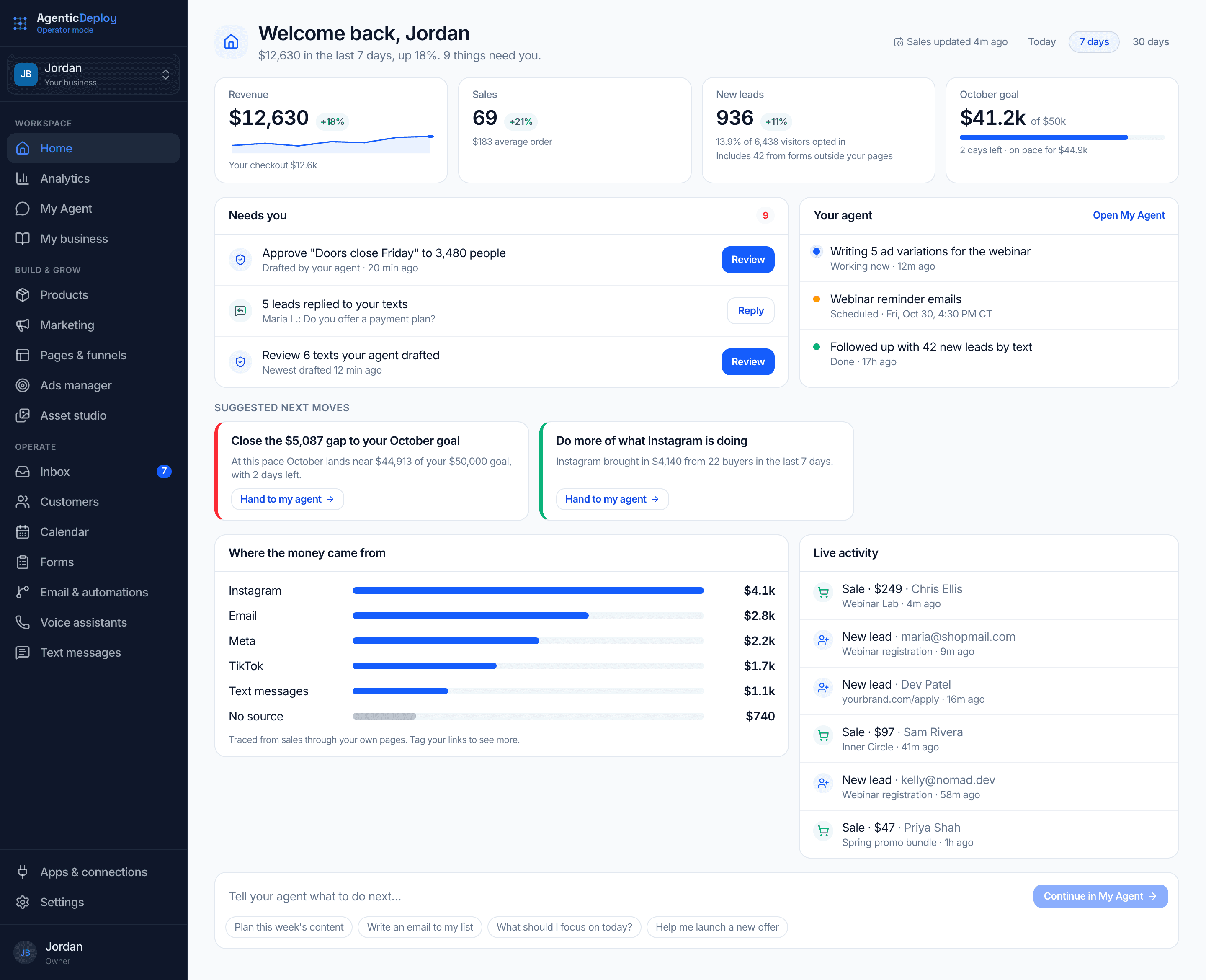Open New lead Dev Patel activity row
This screenshot has height=980, width=1206.
[989, 691]
